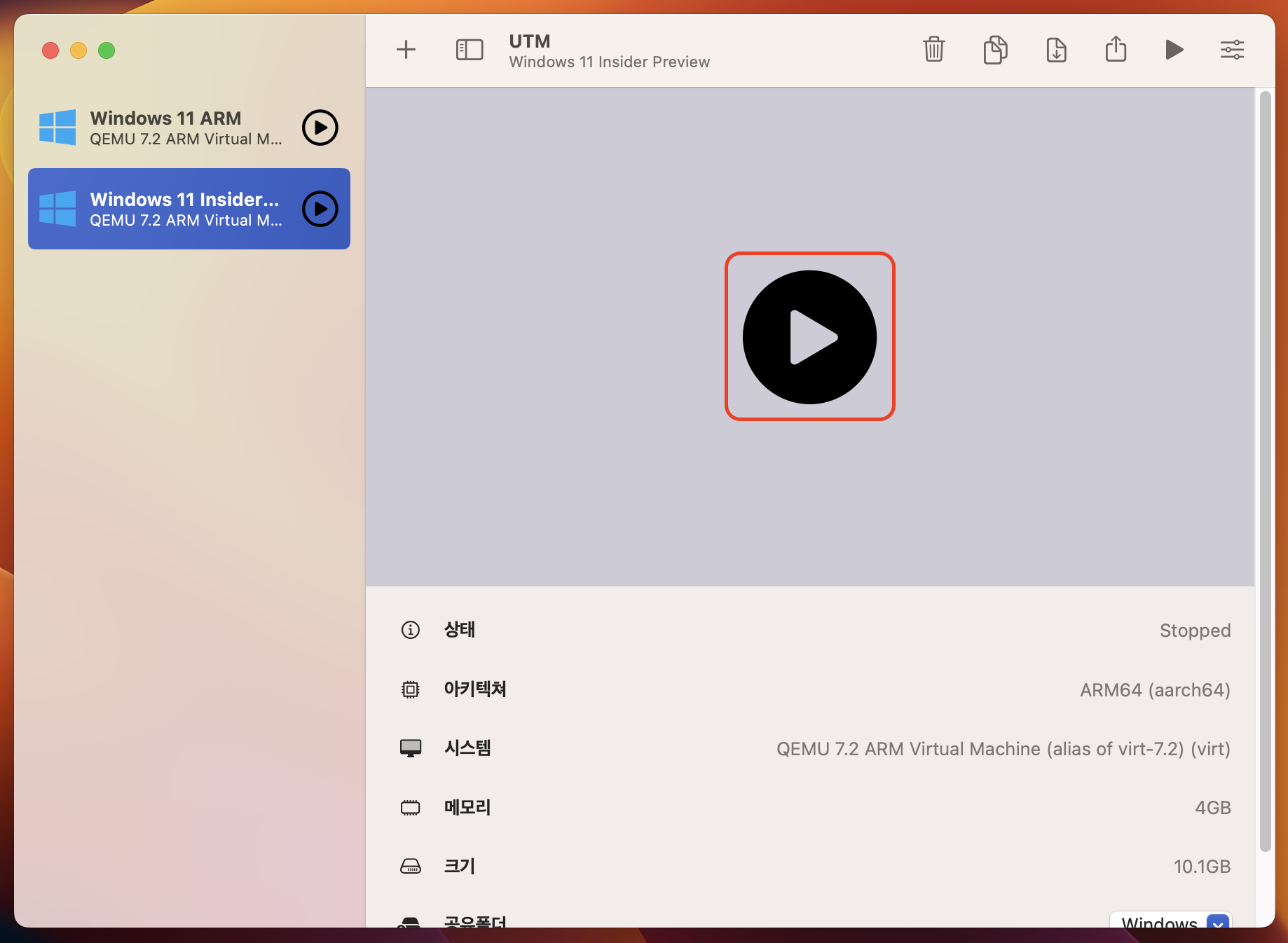Close the UTM window with red button
1288x943 pixels.
(50, 50)
